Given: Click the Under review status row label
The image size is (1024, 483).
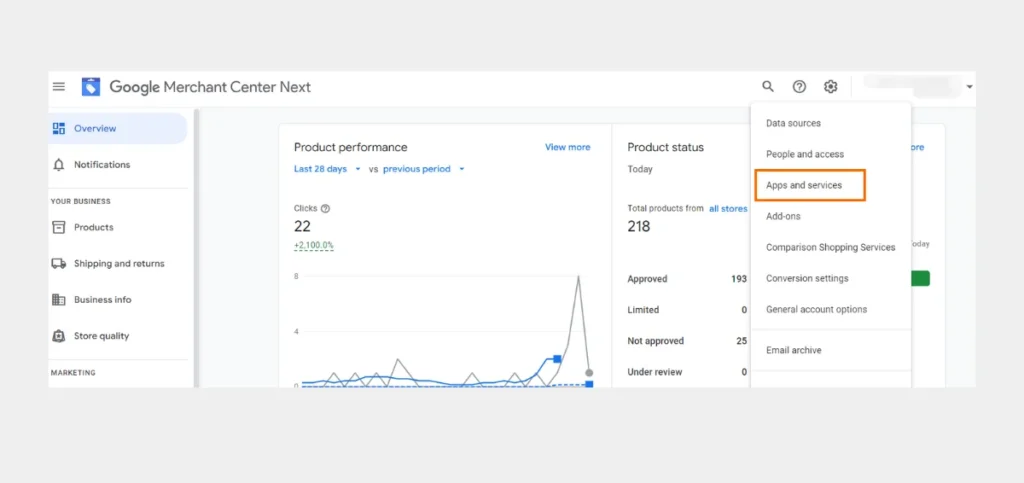Looking at the screenshot, I should 654,372.
